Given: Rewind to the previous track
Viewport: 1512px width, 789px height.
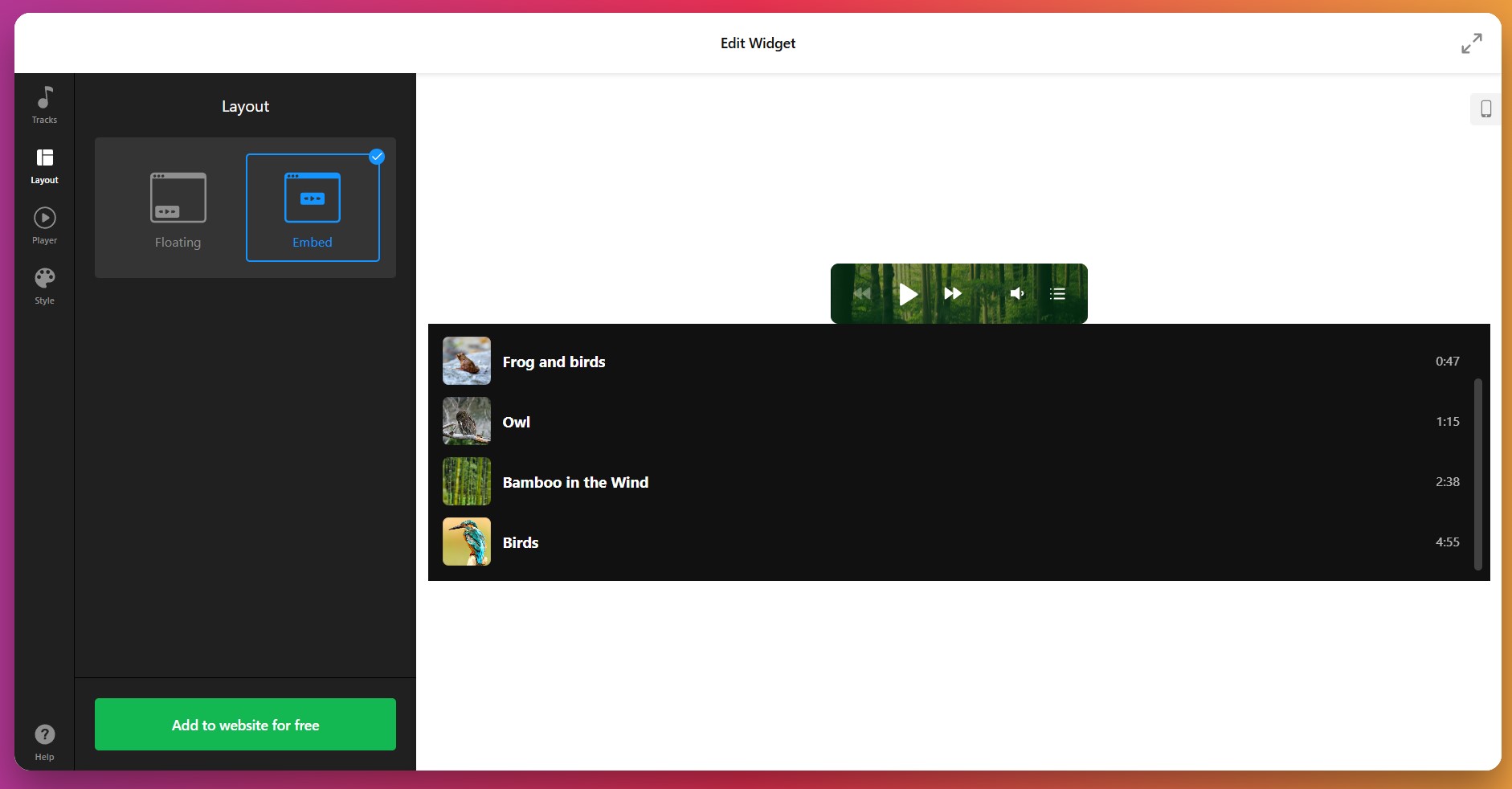Looking at the screenshot, I should (861, 293).
